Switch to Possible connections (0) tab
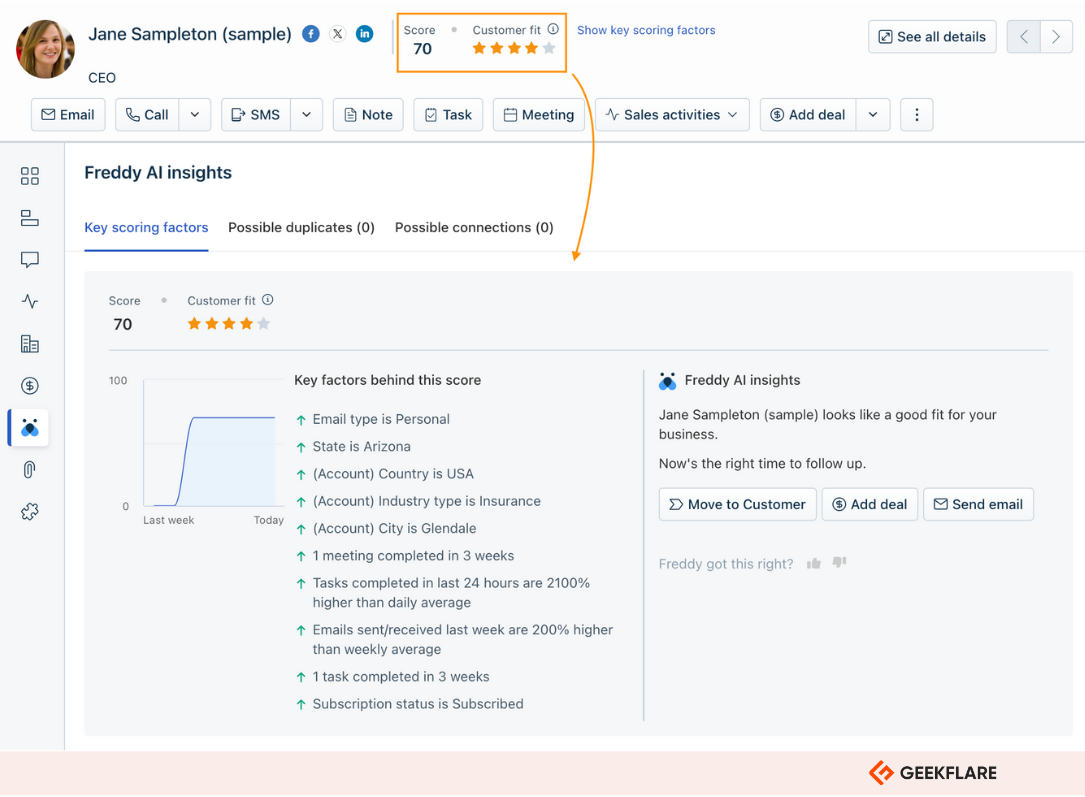Image resolution: width=1085 pixels, height=797 pixels. tap(474, 228)
